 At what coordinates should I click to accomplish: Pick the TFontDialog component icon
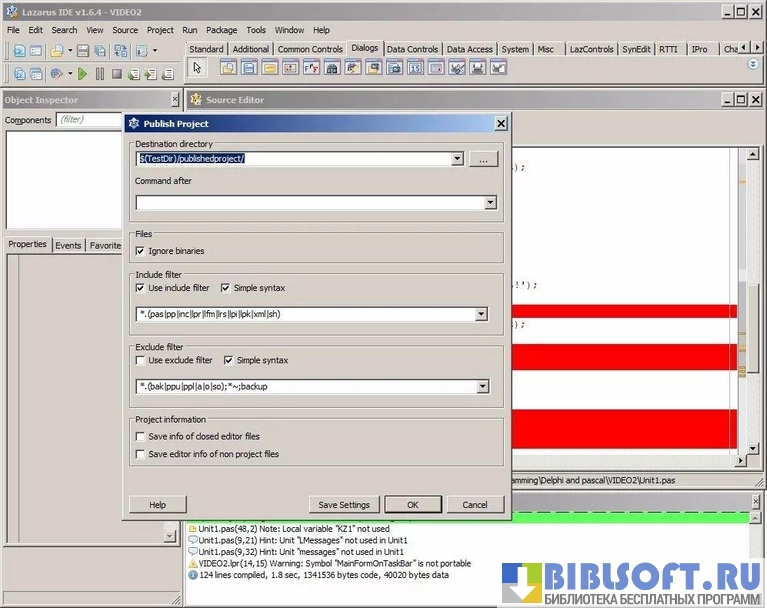311,68
